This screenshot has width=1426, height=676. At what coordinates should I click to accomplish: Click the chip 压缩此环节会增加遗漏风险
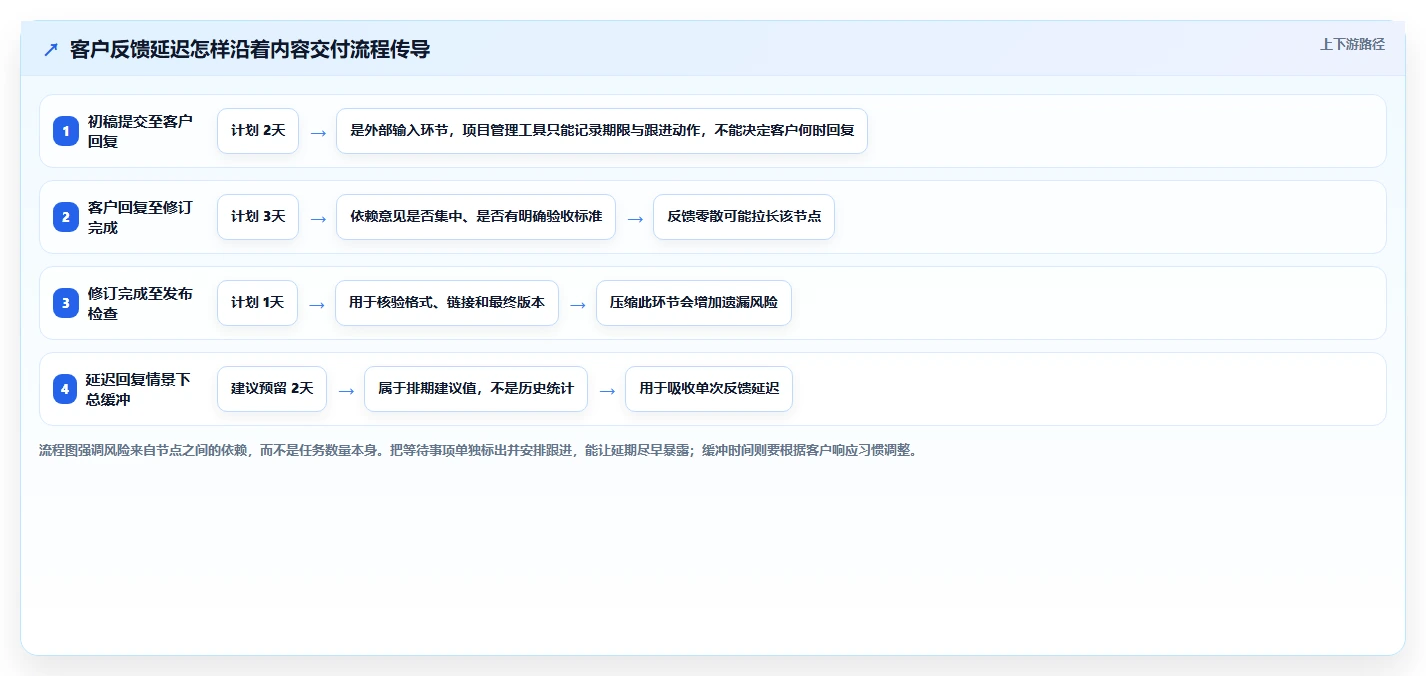coord(694,303)
